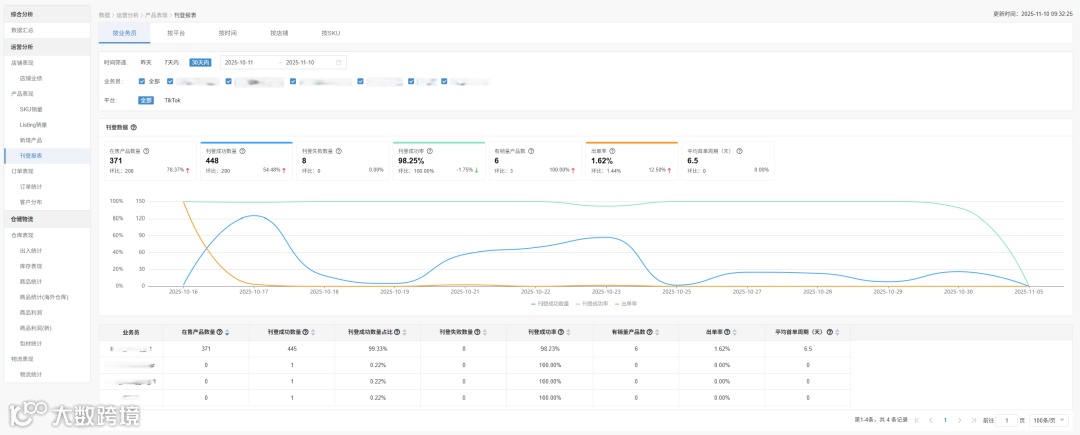Click help icon in 刊登失败数量 table header
The image size is (1080, 435).
pyautogui.click(x=477, y=332)
